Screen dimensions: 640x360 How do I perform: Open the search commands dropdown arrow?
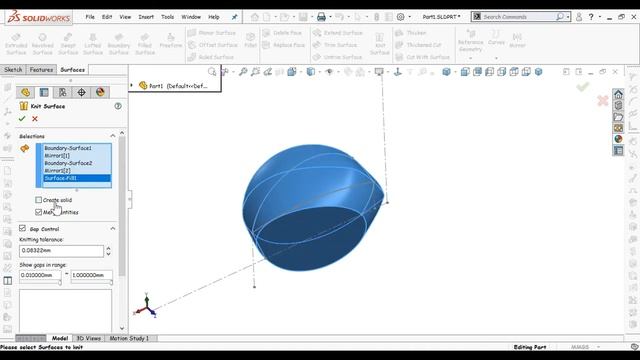(x=568, y=17)
